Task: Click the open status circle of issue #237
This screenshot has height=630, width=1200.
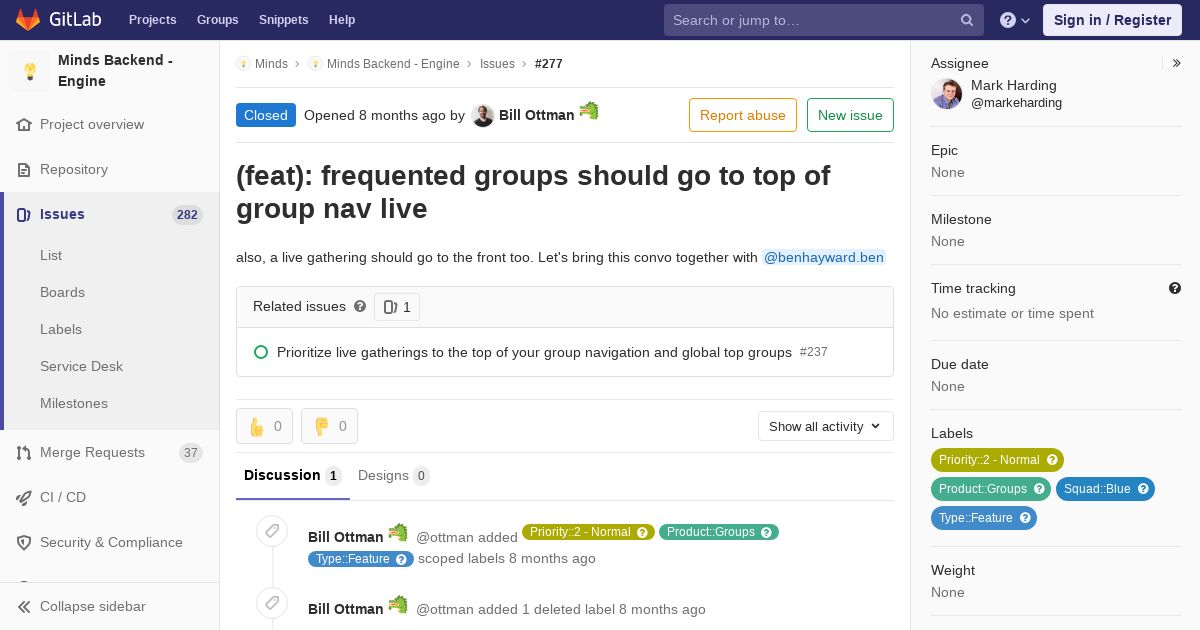Action: click(x=261, y=352)
